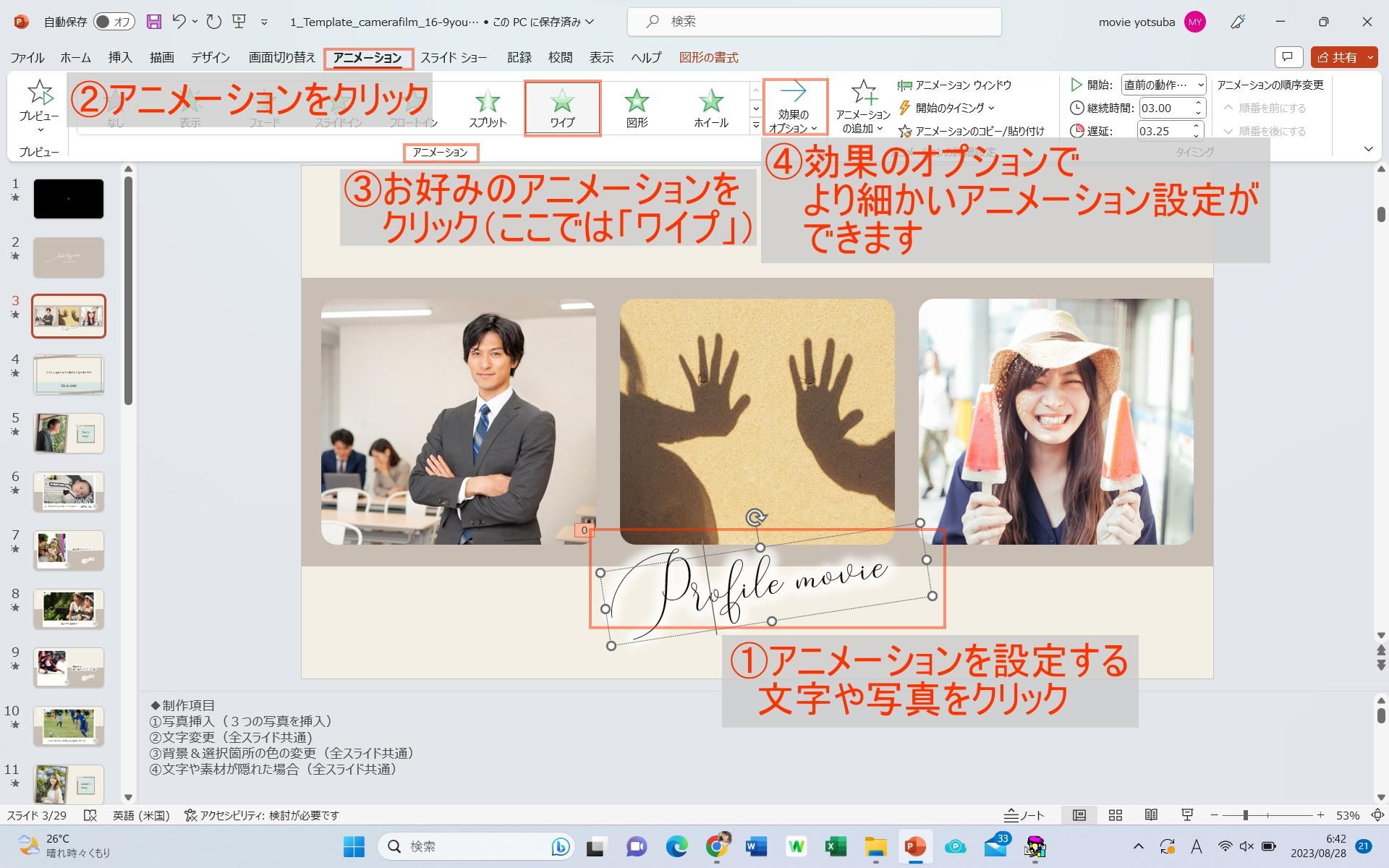Click 英語 (米国) language indicator
1389x868 pixels.
pos(141,815)
